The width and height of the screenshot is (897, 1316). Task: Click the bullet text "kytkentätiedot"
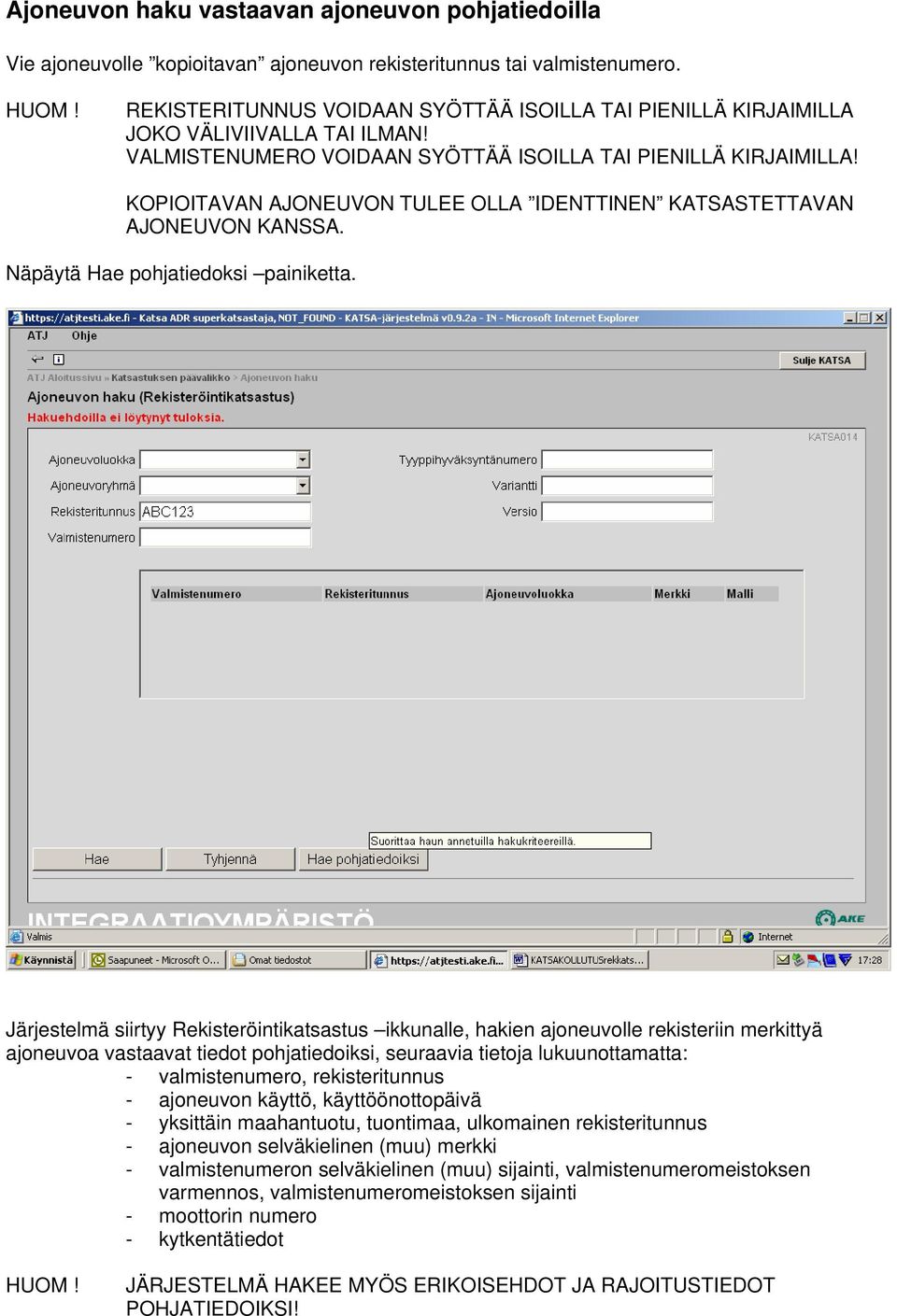221,1239
